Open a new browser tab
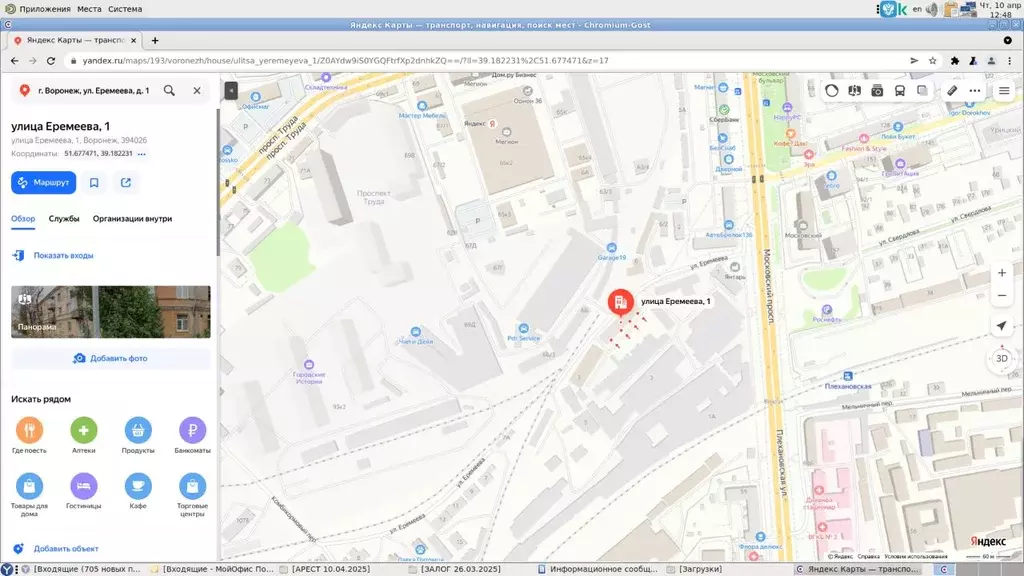1024x576 pixels. click(x=155, y=40)
